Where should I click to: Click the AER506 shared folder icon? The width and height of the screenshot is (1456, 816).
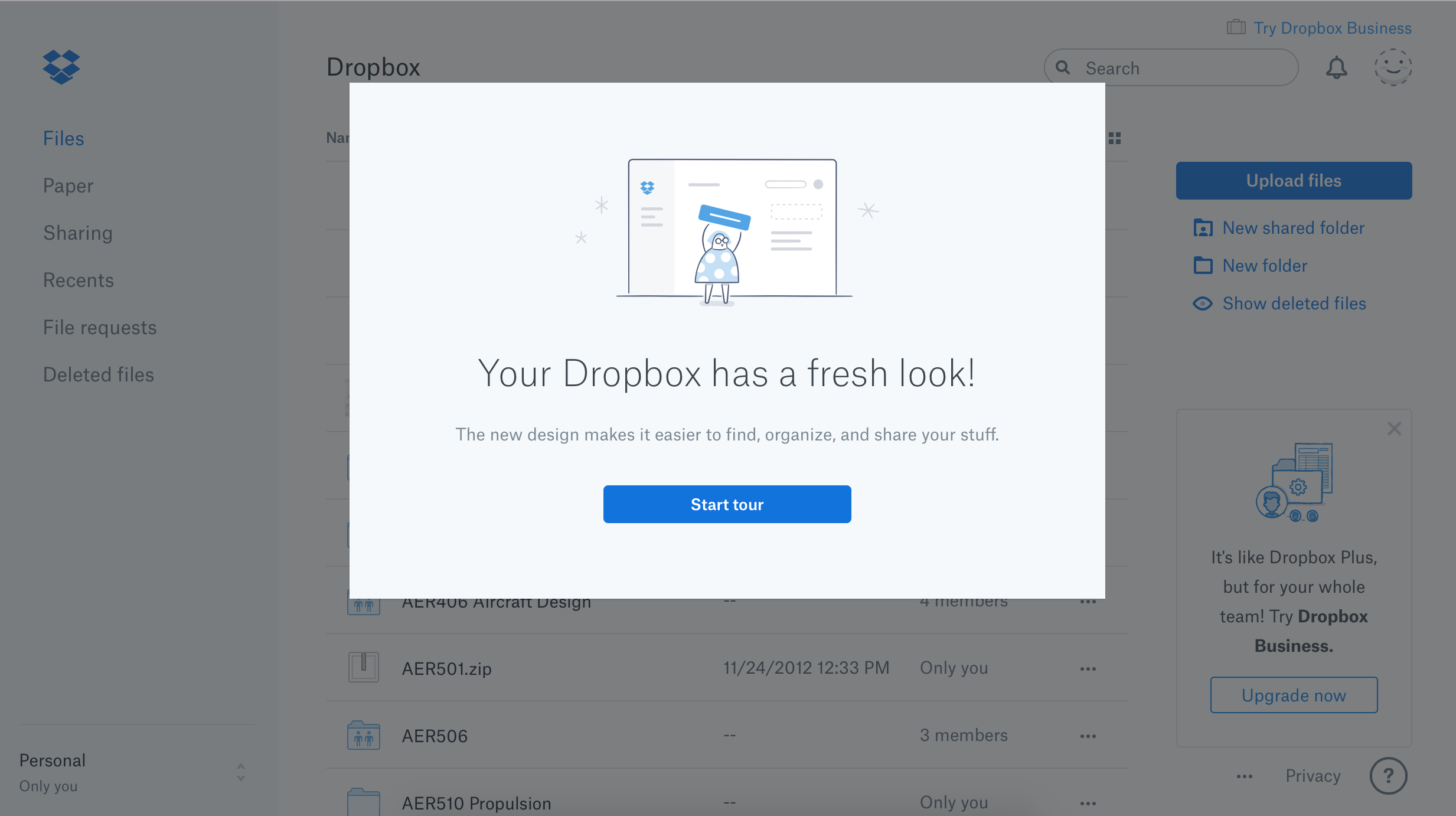(x=364, y=735)
